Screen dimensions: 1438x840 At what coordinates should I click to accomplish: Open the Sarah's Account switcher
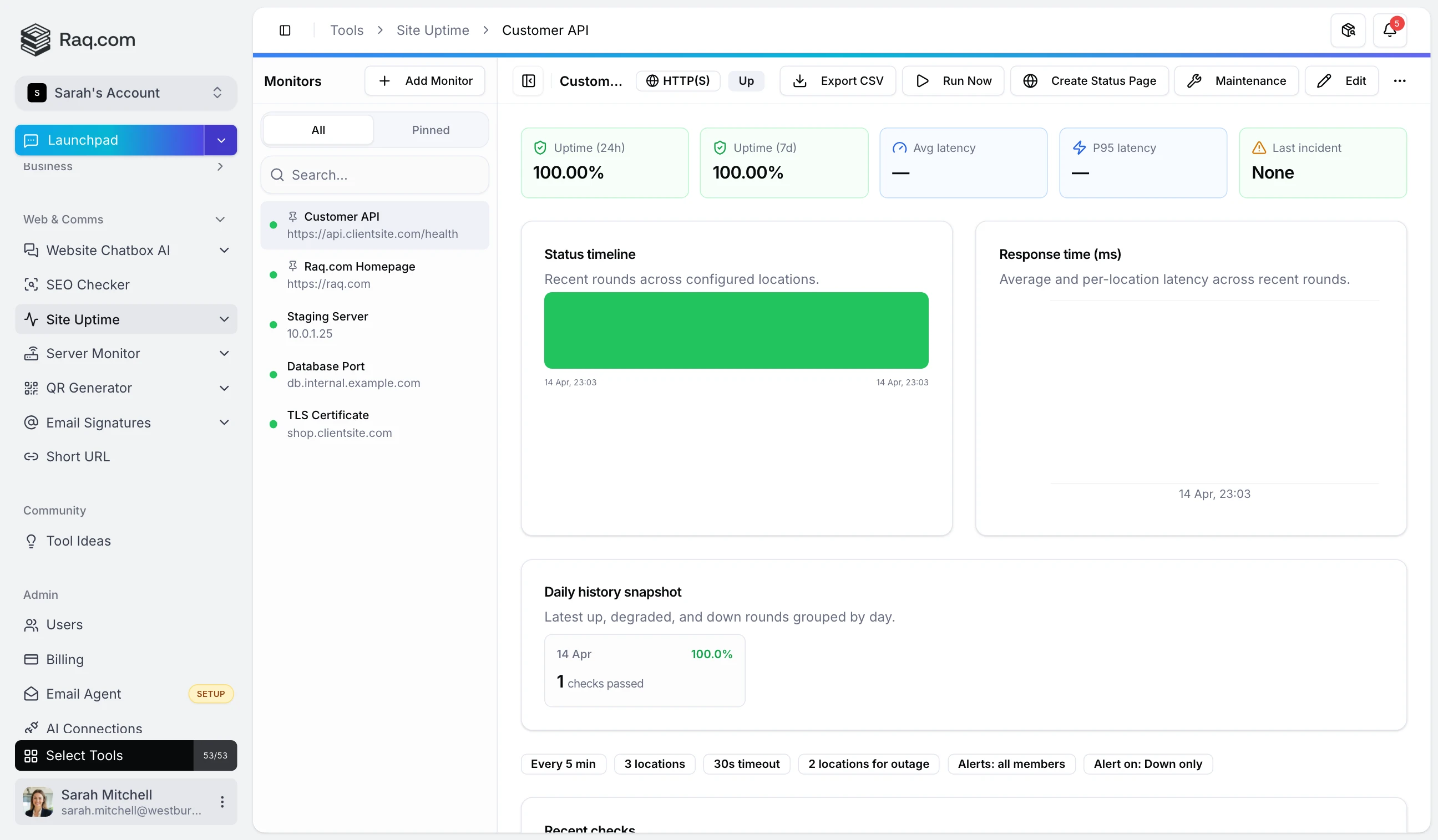[x=125, y=93]
